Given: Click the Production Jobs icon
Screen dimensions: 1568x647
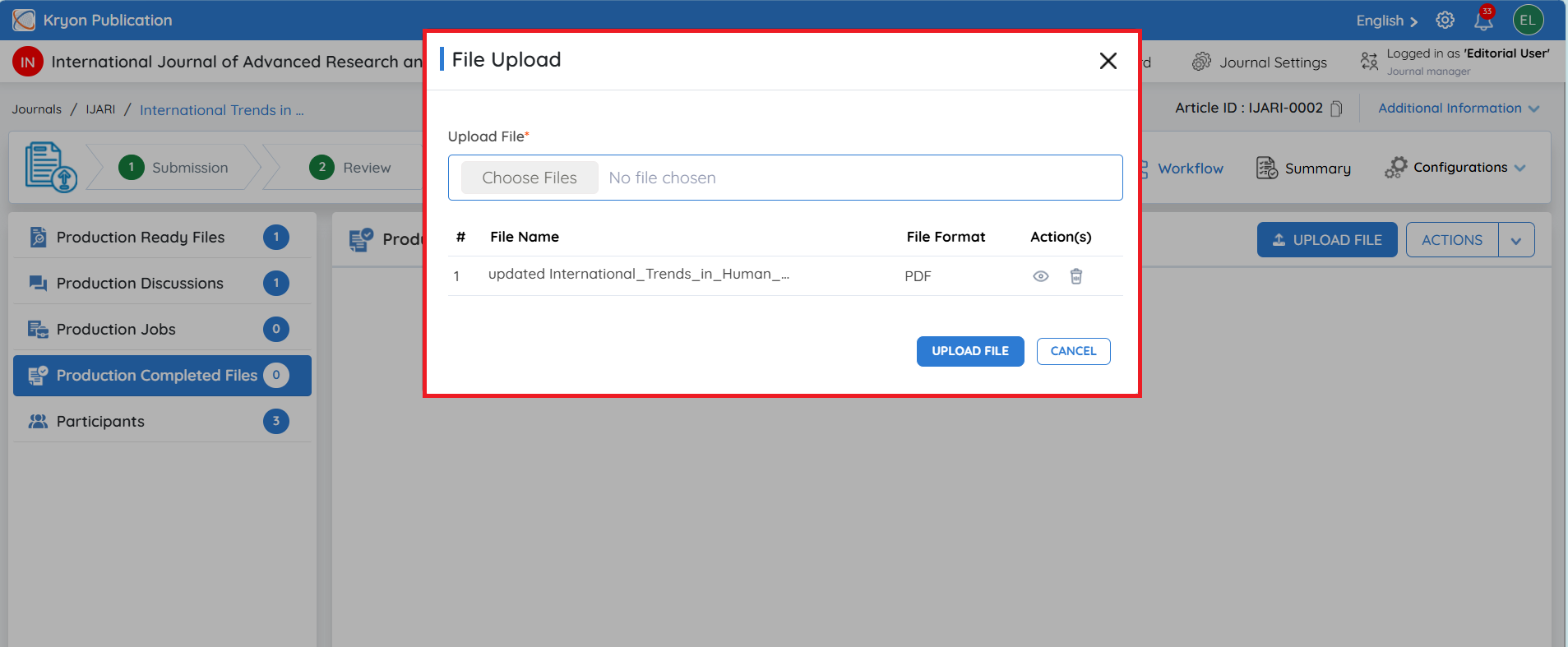Looking at the screenshot, I should click(38, 330).
